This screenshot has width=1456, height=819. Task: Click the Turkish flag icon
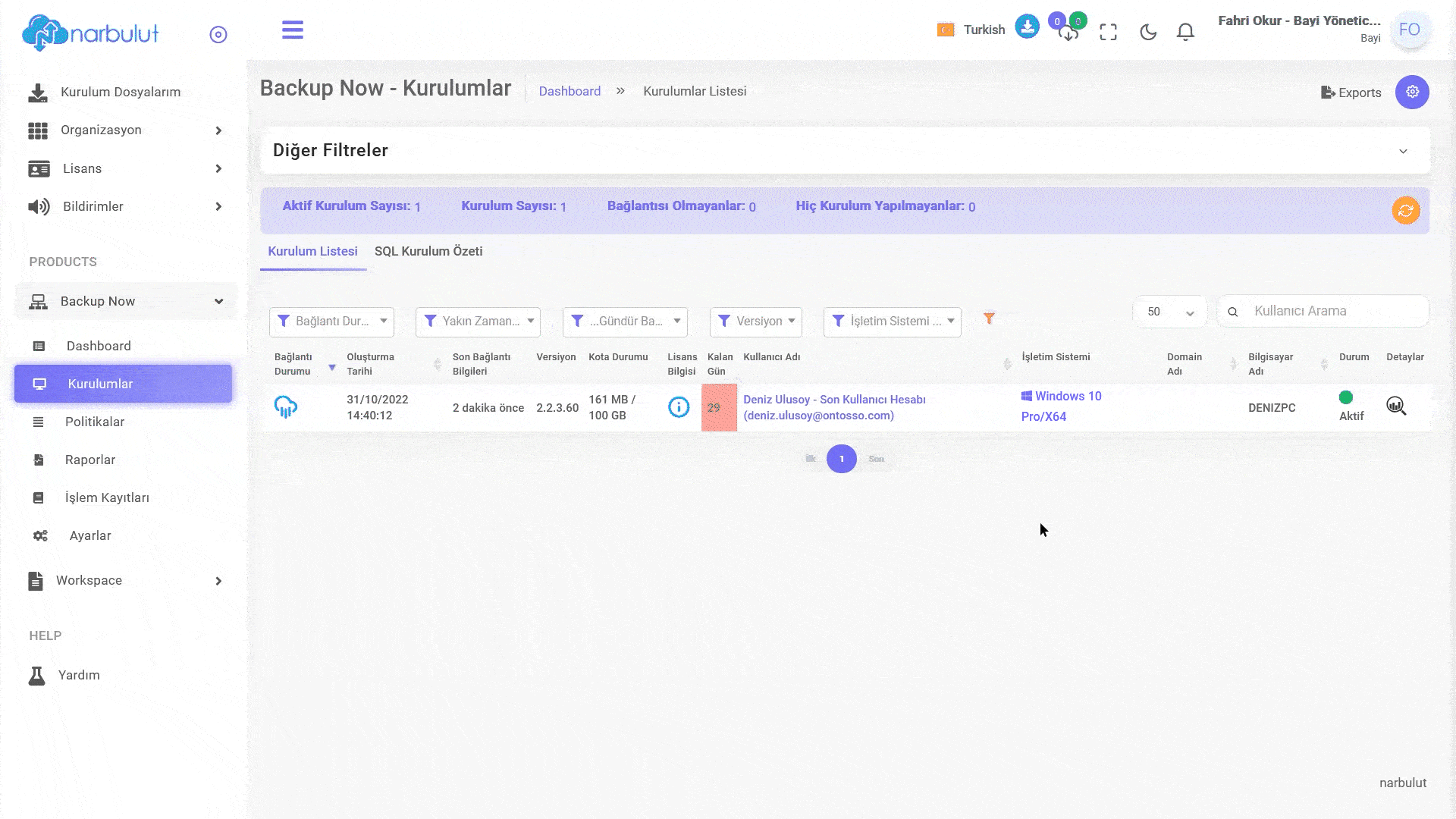pyautogui.click(x=946, y=30)
